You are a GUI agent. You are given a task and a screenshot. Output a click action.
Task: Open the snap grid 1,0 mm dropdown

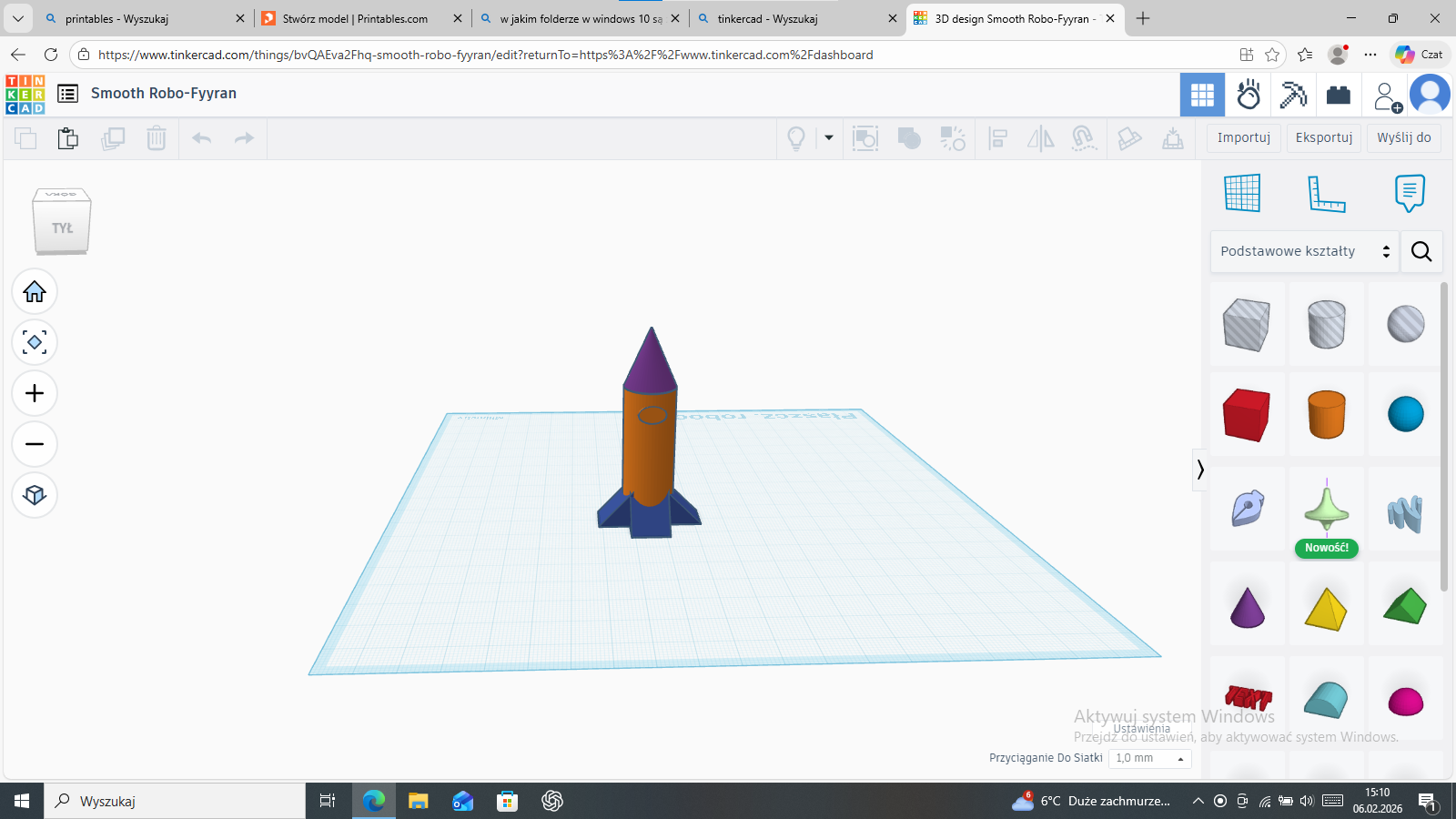click(x=1150, y=758)
